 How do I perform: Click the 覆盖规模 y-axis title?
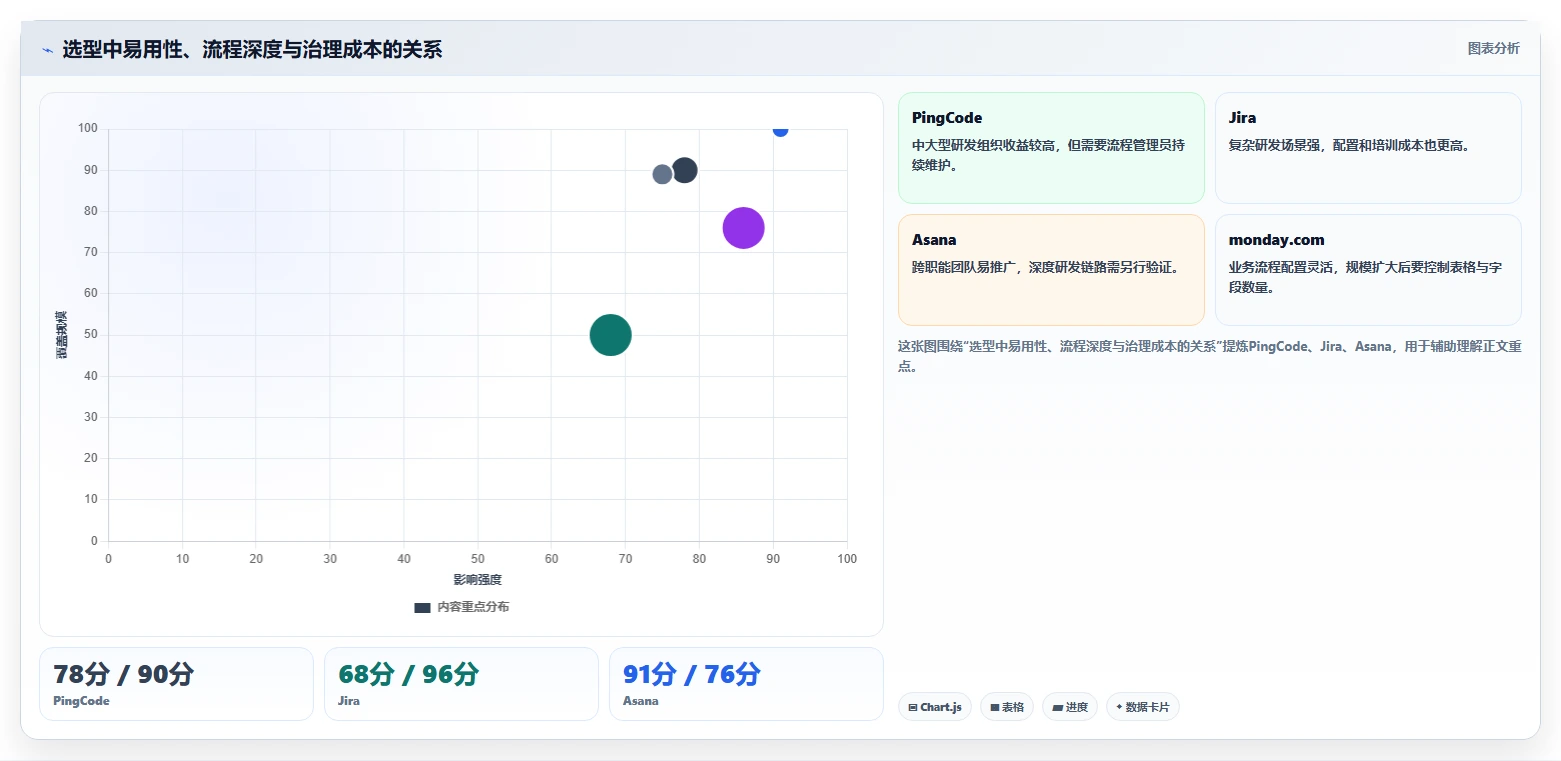pyautogui.click(x=62, y=335)
